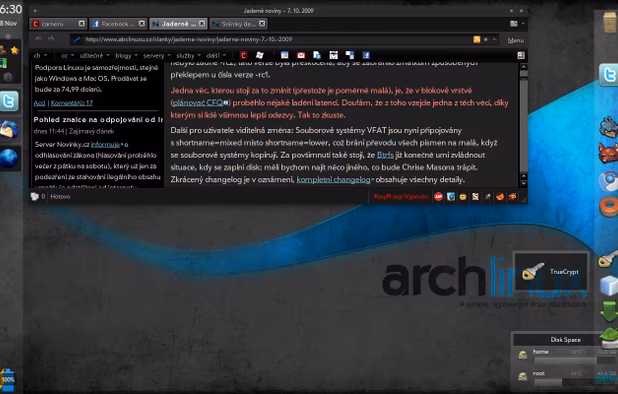The width and height of the screenshot is (618, 394).
Task: Click the 'informuje' link in sidebar
Action: click(105, 145)
